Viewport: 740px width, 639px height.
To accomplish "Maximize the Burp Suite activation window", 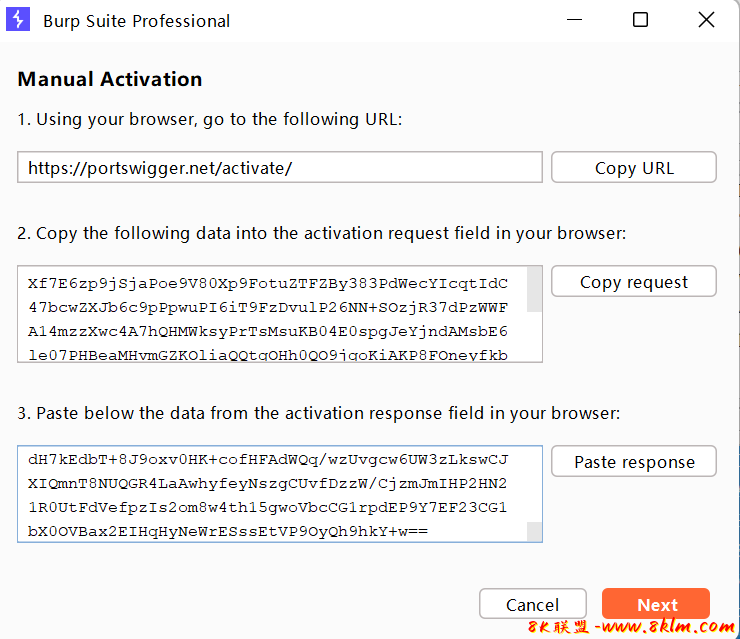I will tap(640, 20).
